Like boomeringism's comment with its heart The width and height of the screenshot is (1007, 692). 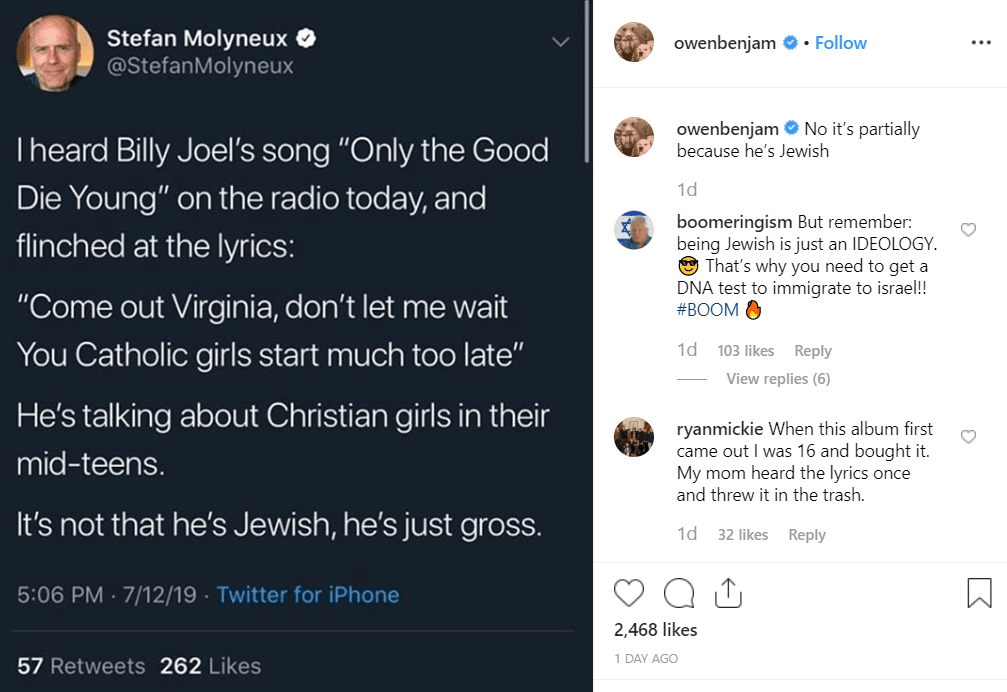968,230
